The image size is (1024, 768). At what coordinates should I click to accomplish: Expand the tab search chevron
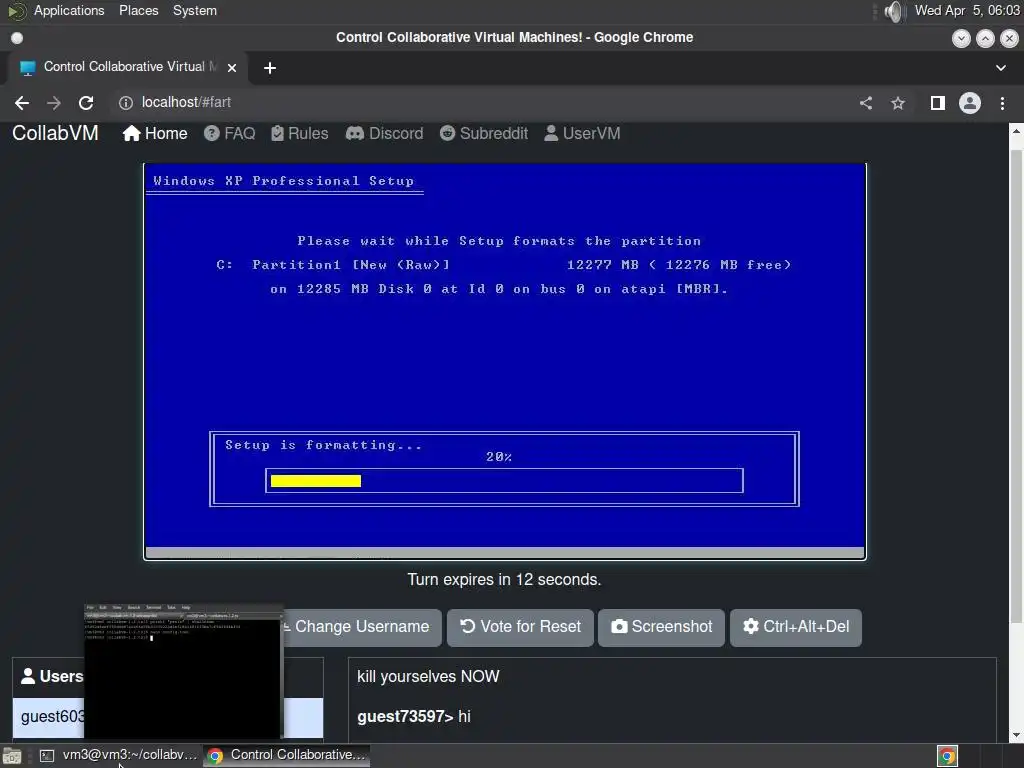click(1000, 67)
